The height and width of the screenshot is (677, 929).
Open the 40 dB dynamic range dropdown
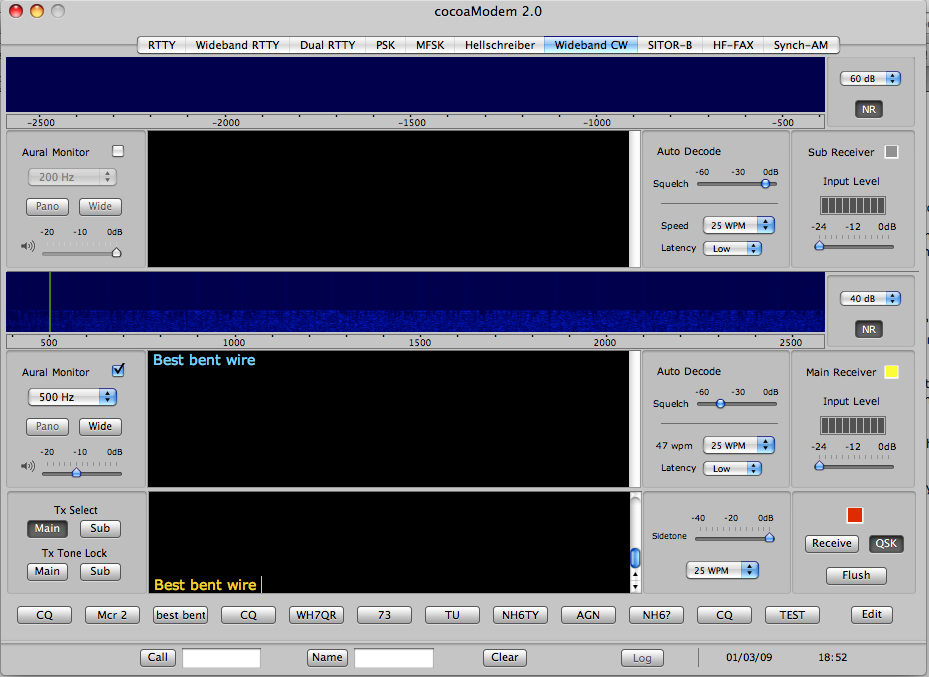tap(870, 299)
